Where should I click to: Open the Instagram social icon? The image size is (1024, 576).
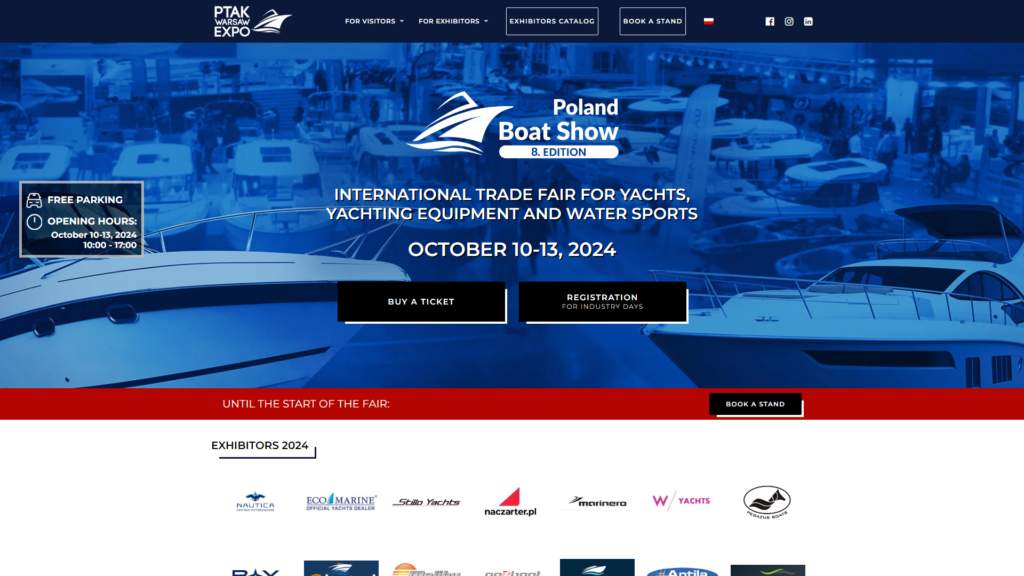coord(789,22)
